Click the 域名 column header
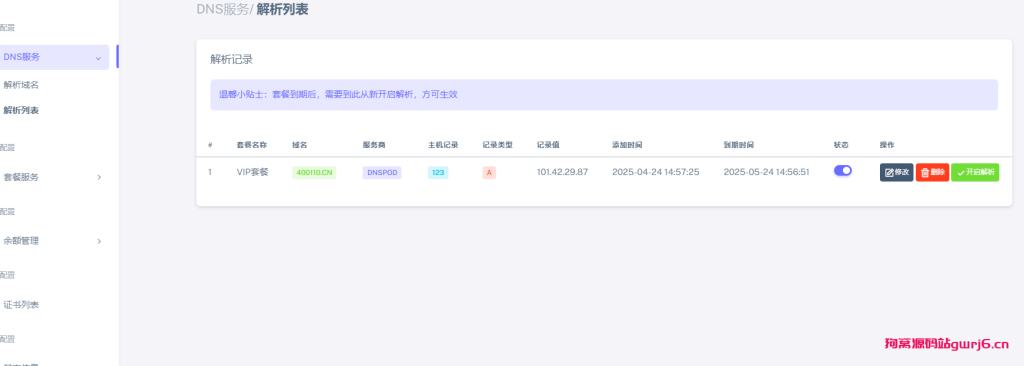The width and height of the screenshot is (1024, 366). 299,144
